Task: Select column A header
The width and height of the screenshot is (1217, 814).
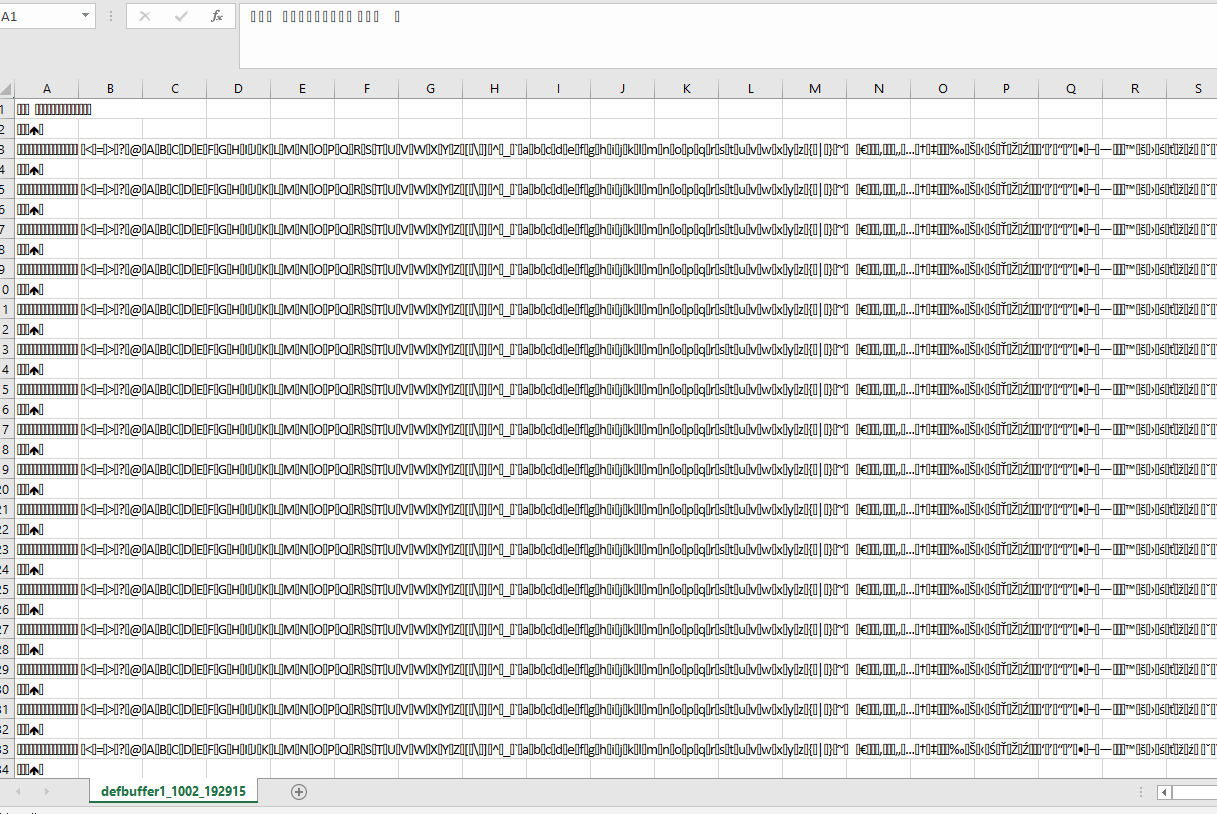Action: pyautogui.click(x=46, y=89)
